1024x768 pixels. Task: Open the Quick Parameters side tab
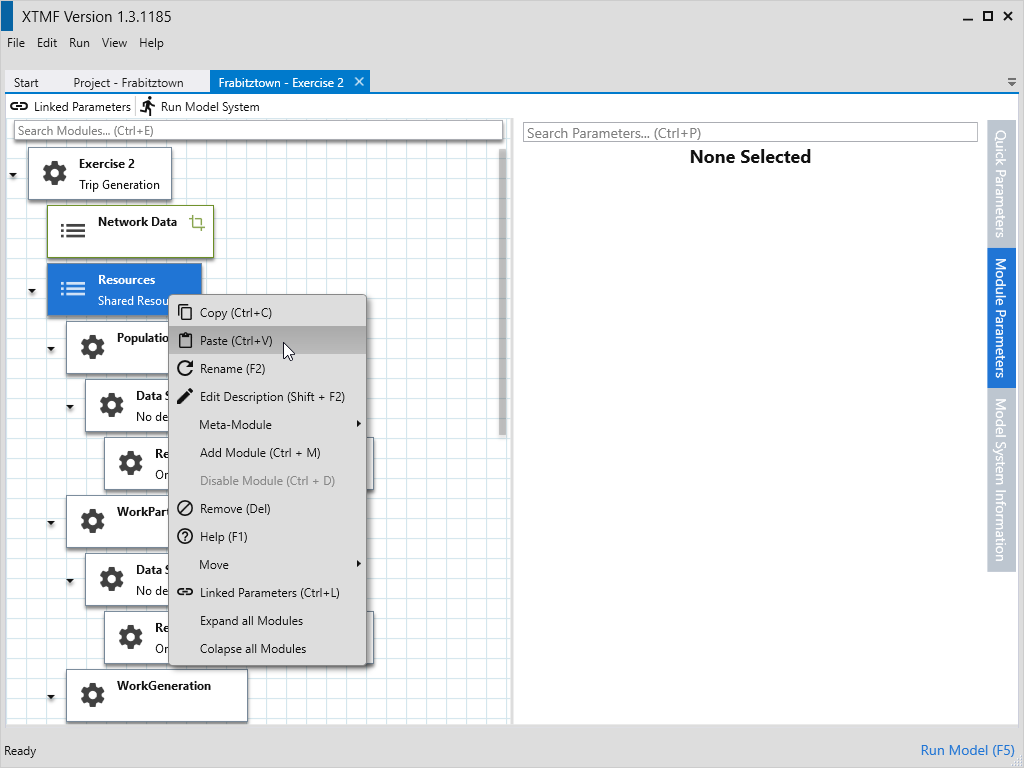pos(1001,184)
